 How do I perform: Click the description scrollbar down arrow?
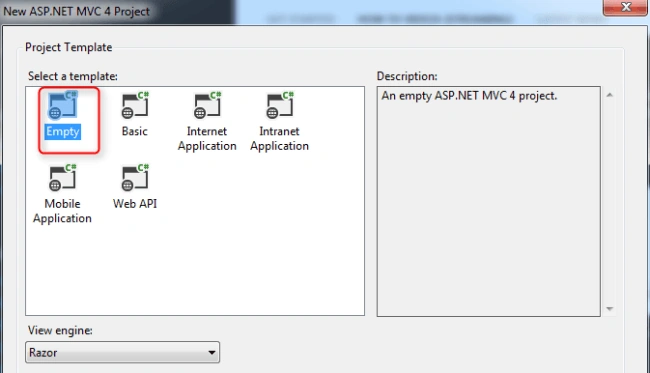coord(609,309)
